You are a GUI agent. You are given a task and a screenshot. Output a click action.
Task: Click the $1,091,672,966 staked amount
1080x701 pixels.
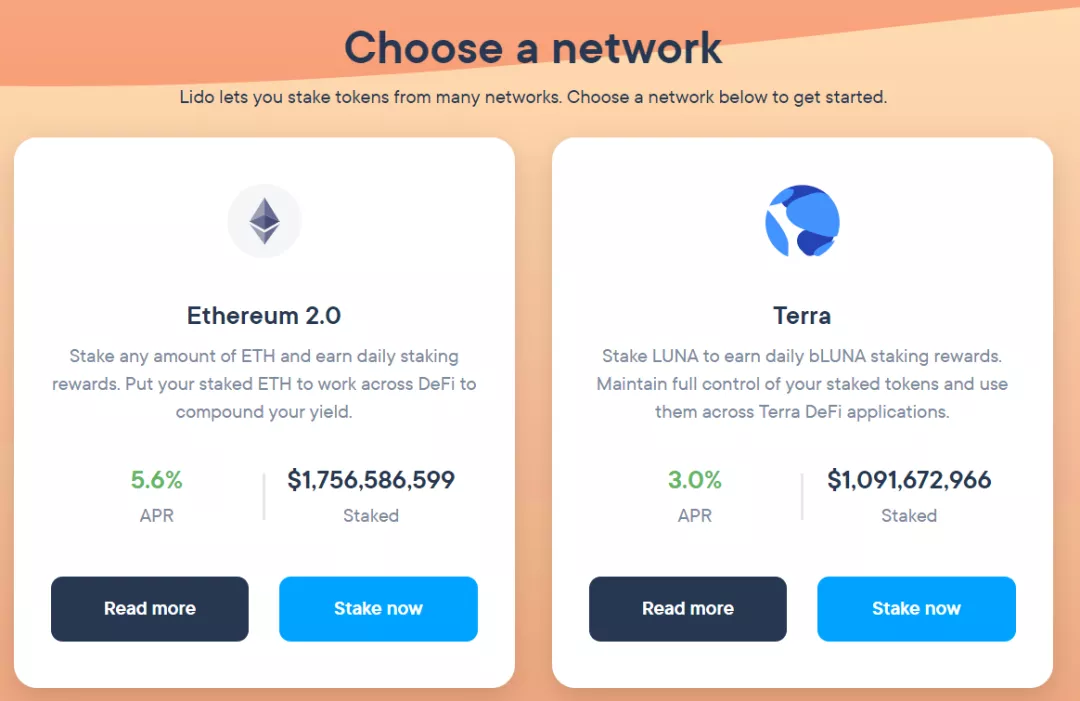[908, 480]
